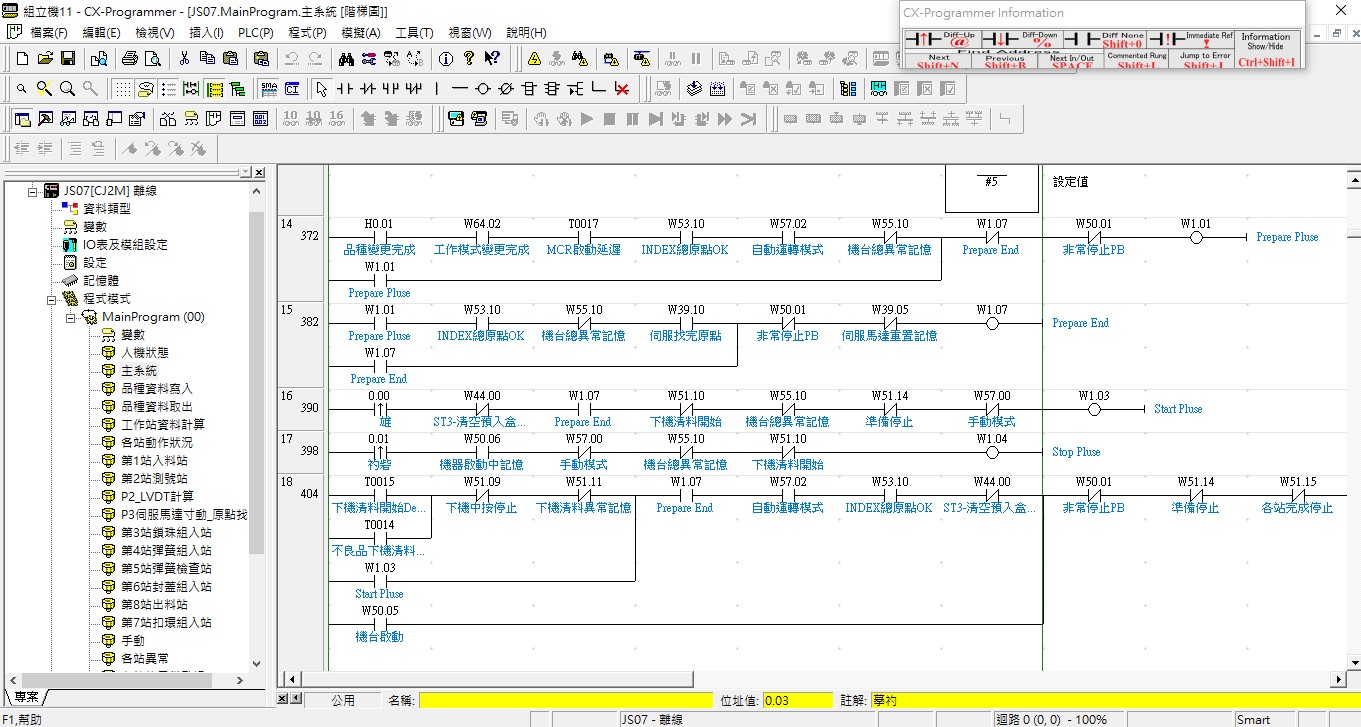Open the PLC(P) menu
Screen dimensions: 1361x727
(255, 33)
